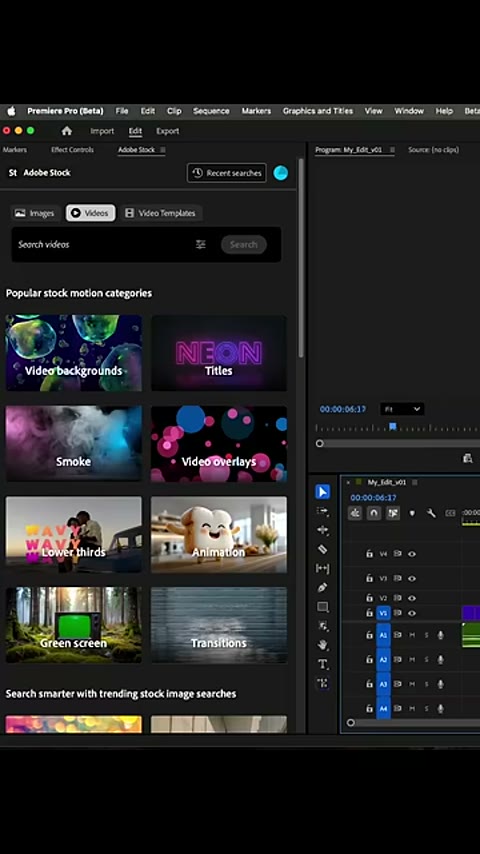Screen dimensions: 480x854
Task: Enable voice-over record on track A3
Action: (440, 684)
